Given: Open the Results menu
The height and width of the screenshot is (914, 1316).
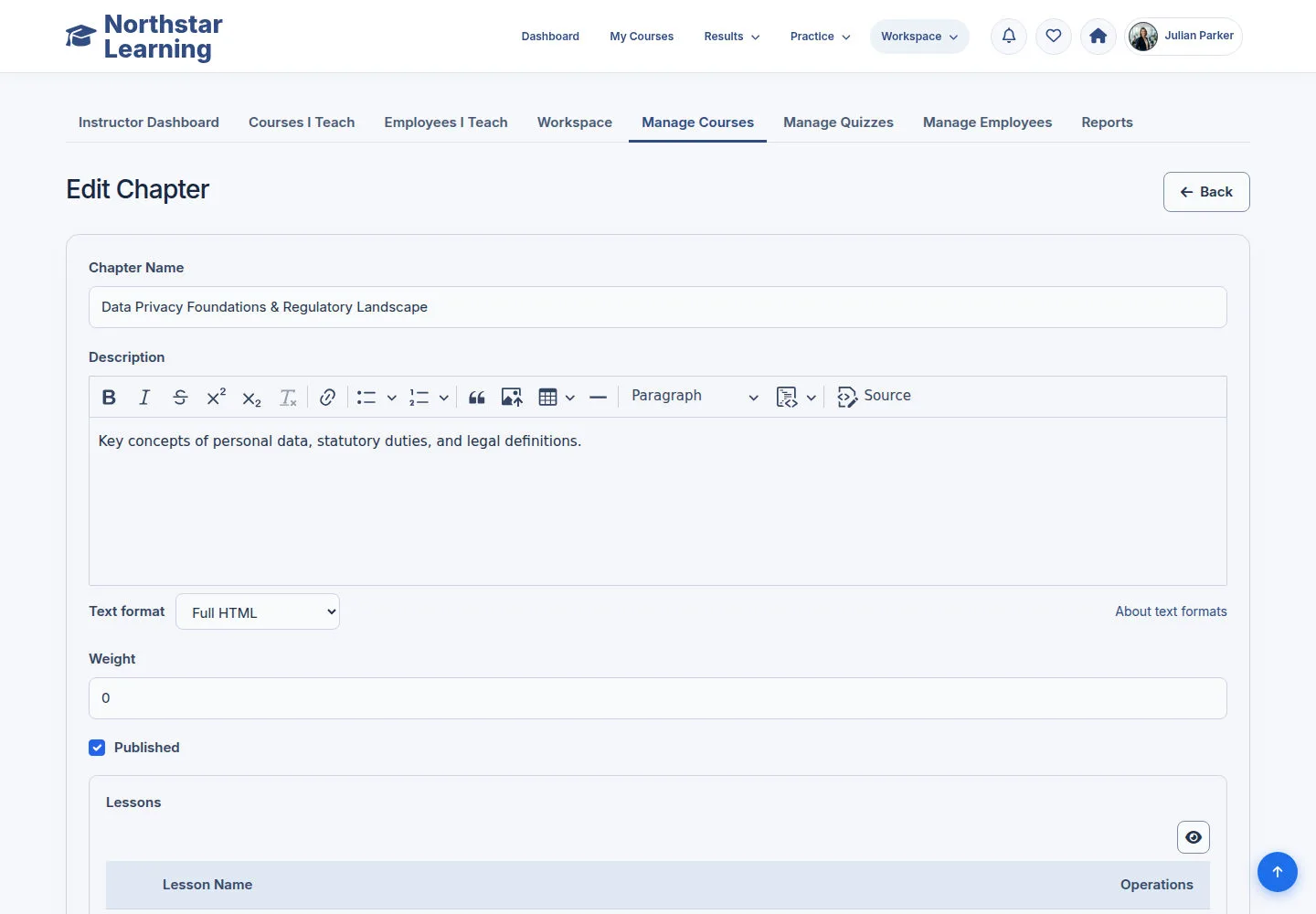Looking at the screenshot, I should coord(732,37).
